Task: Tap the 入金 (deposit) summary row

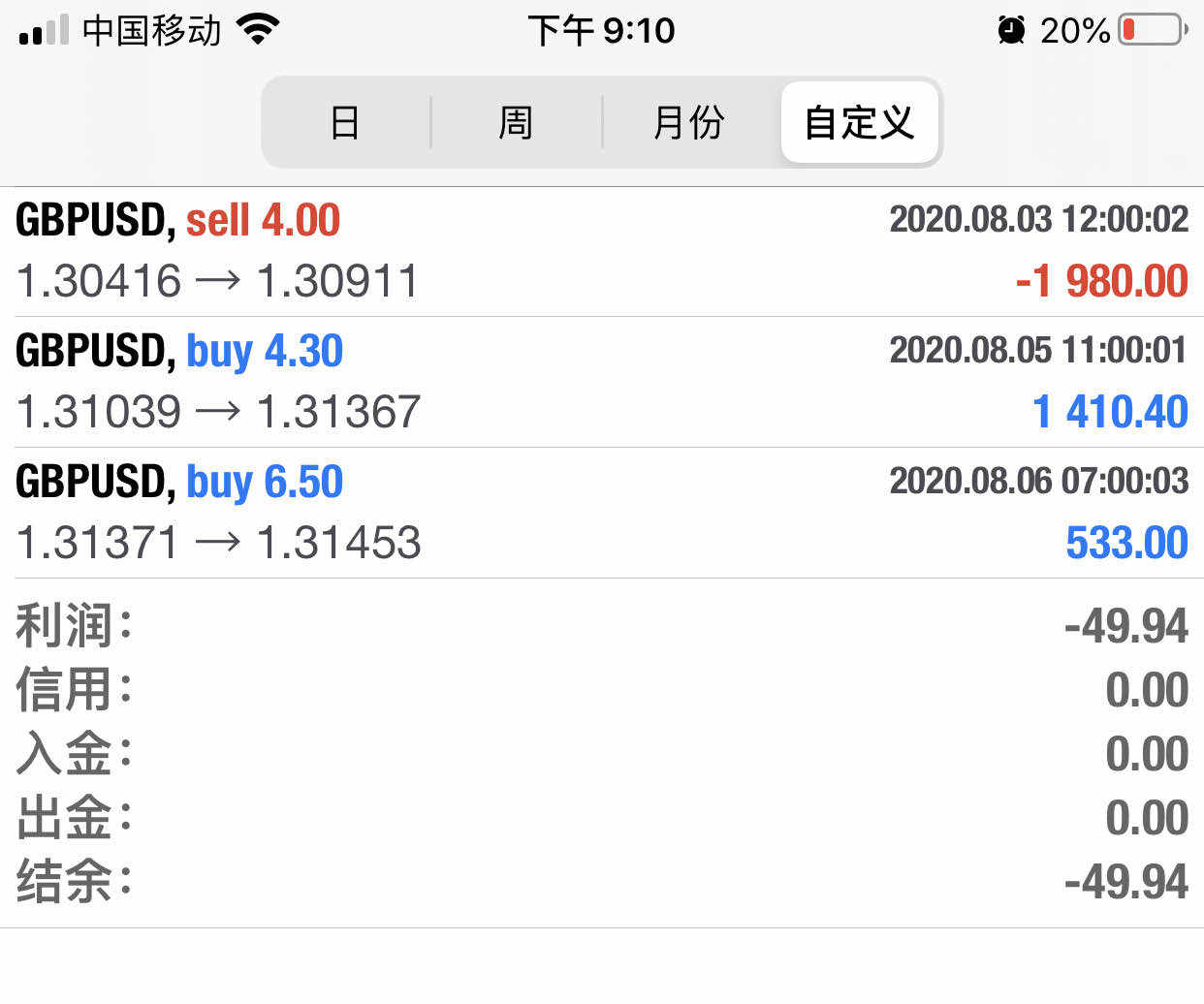Action: pos(601,754)
